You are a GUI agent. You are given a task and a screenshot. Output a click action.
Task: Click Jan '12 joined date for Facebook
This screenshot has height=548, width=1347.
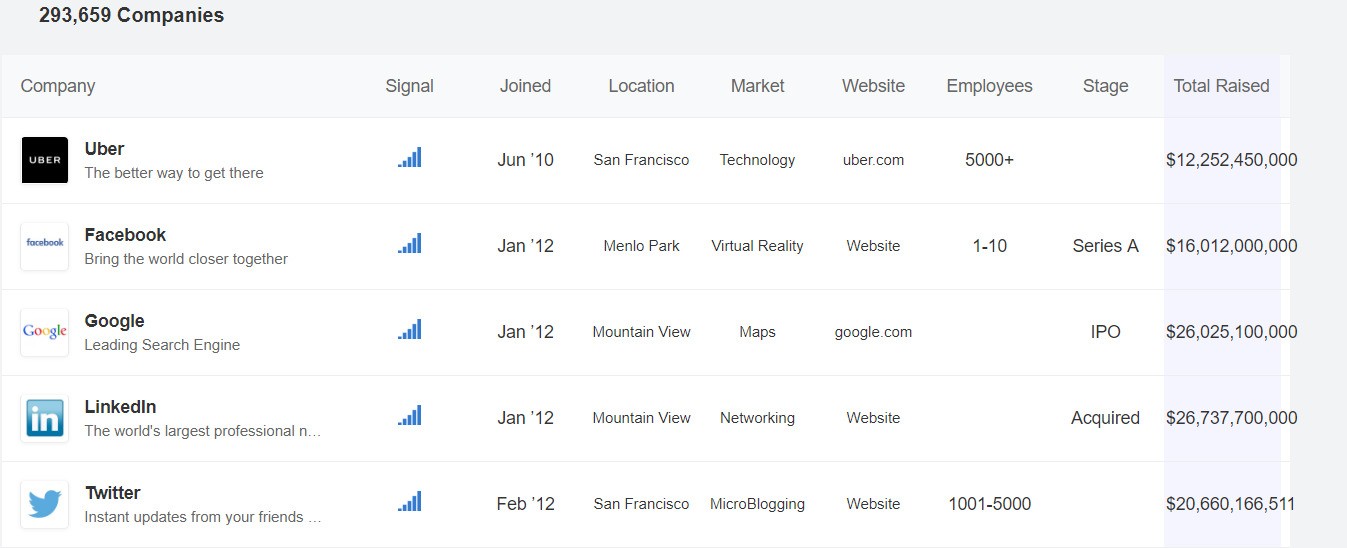pos(526,246)
